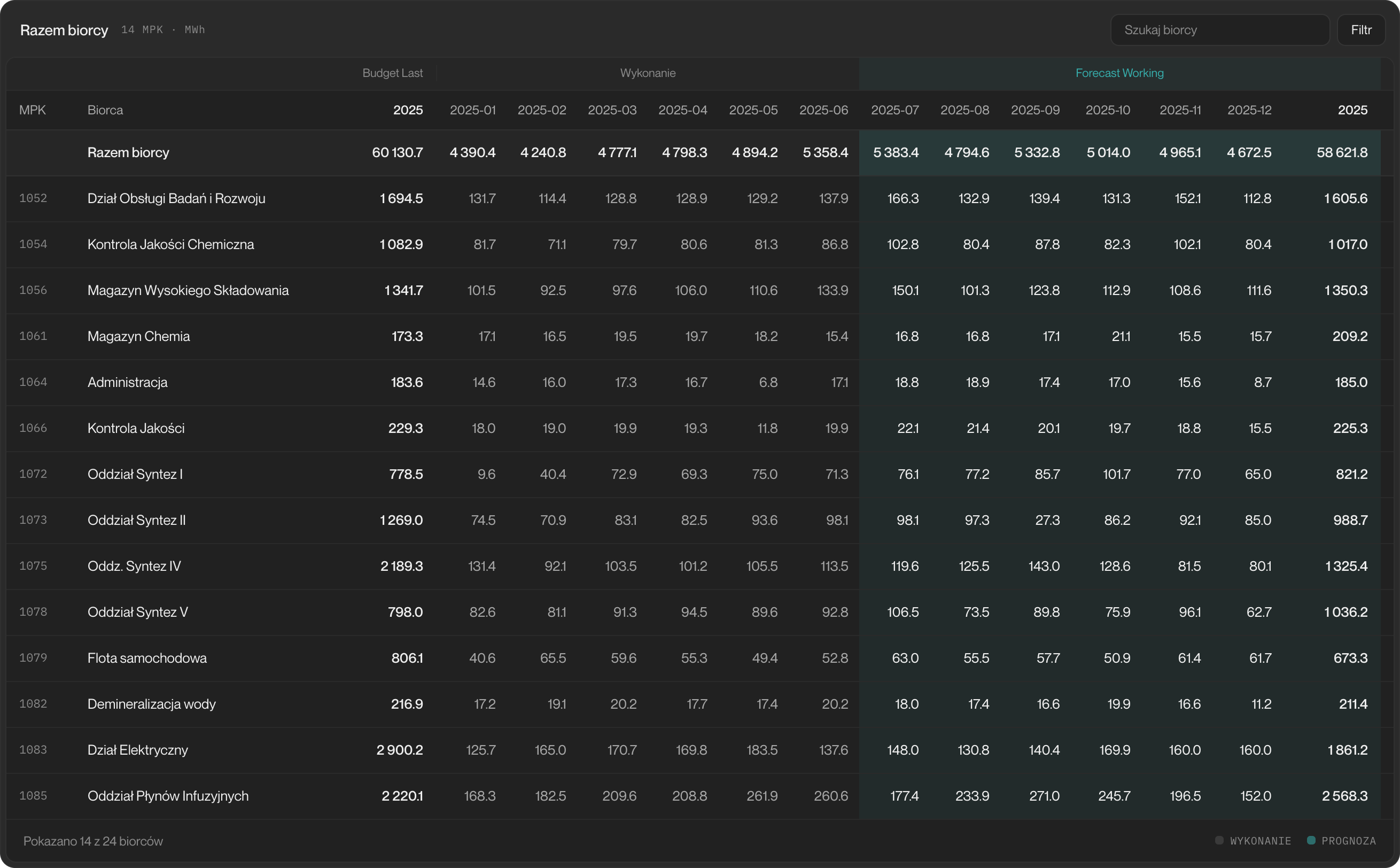Select Oddział Syntez I row name

pos(135,474)
